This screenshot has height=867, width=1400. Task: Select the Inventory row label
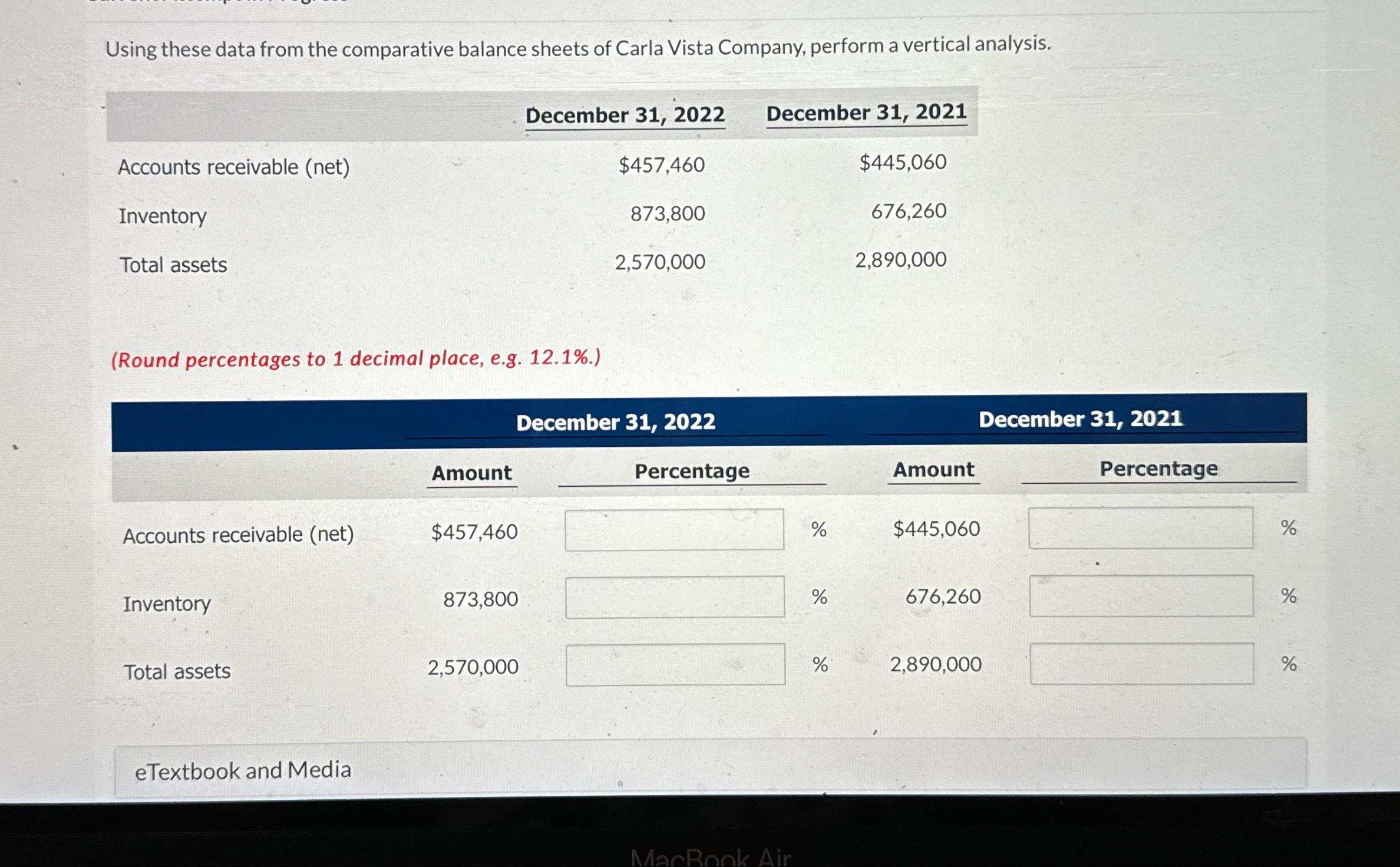pyautogui.click(x=167, y=603)
